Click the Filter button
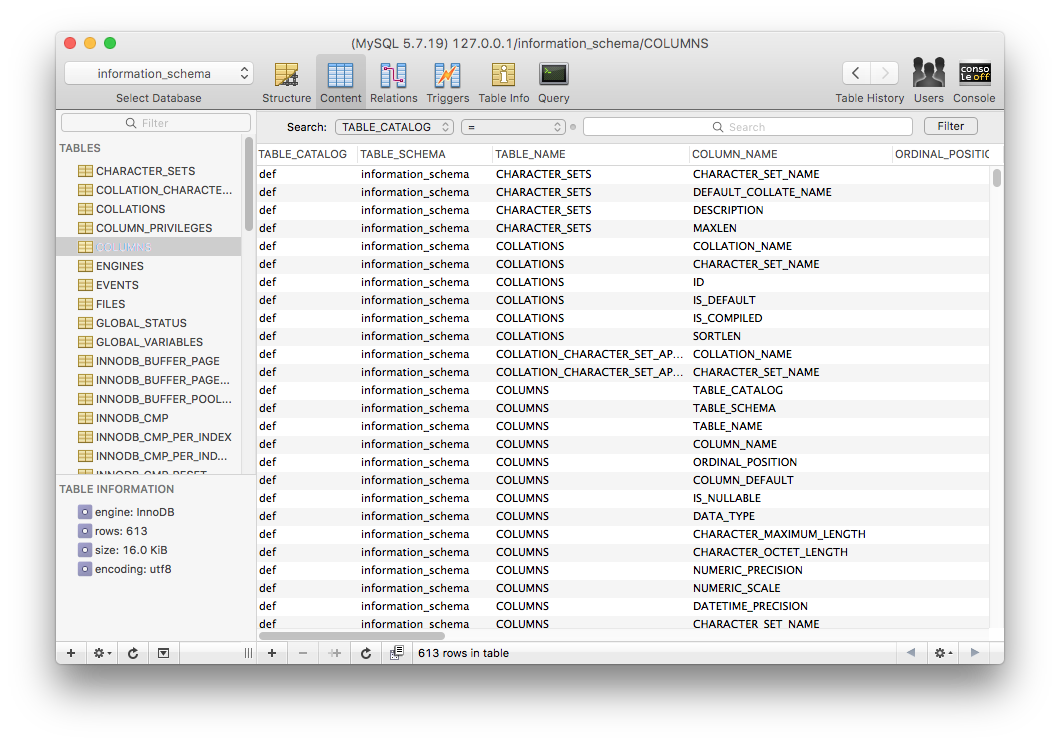 pos(950,126)
